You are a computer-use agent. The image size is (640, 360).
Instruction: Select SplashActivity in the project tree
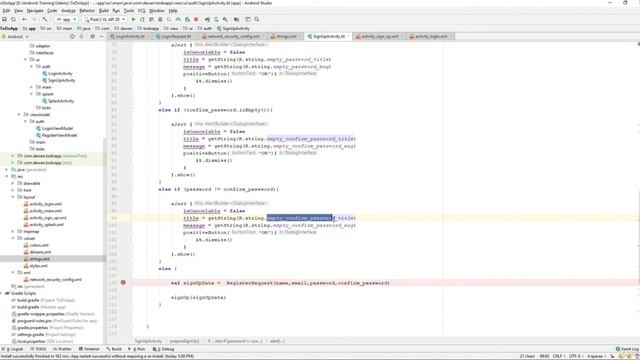58,101
